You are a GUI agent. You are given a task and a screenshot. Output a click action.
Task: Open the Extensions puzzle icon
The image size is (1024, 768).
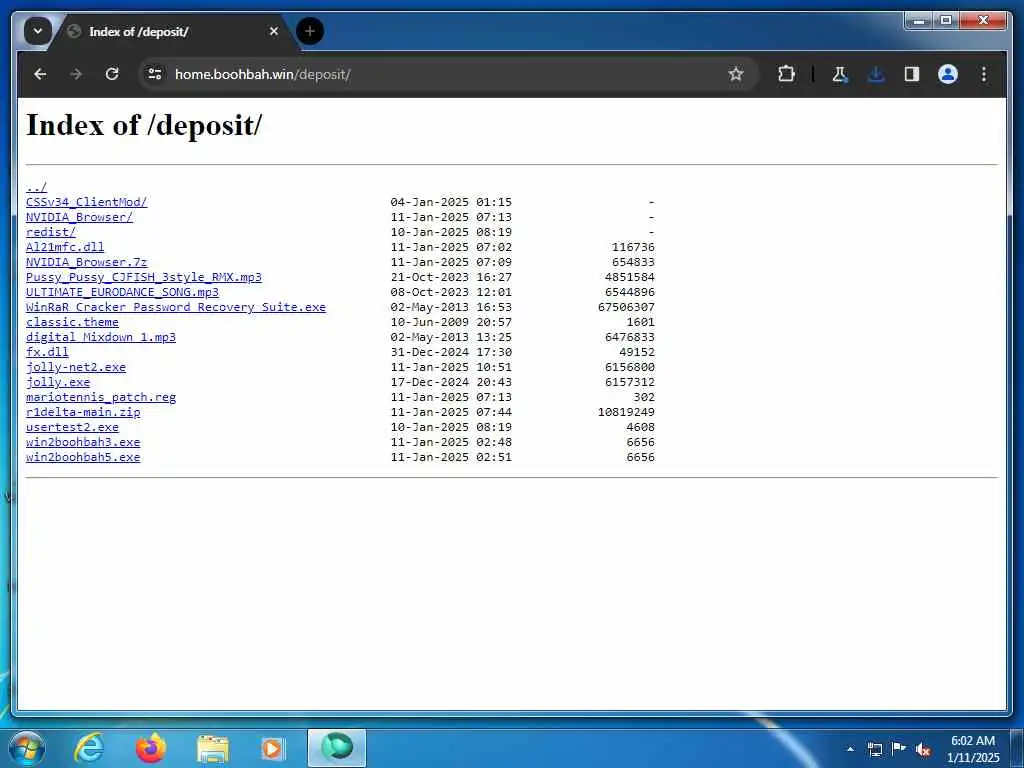click(786, 74)
